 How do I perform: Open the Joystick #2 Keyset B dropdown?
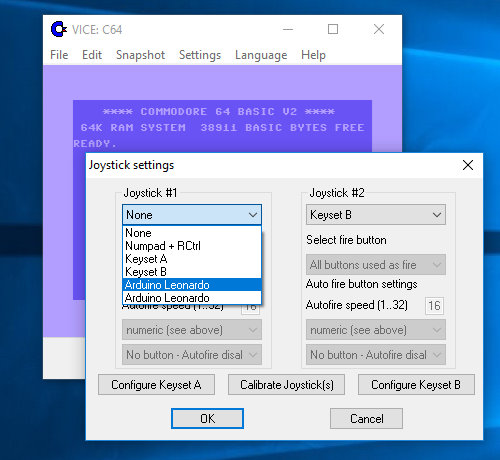pyautogui.click(x=376, y=214)
